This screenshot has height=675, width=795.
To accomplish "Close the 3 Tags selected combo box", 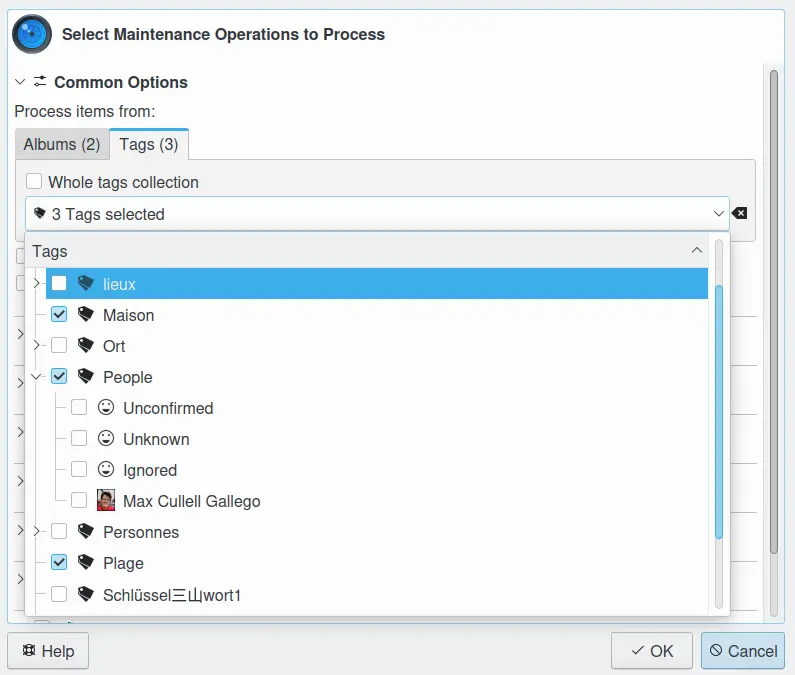I will (x=718, y=214).
